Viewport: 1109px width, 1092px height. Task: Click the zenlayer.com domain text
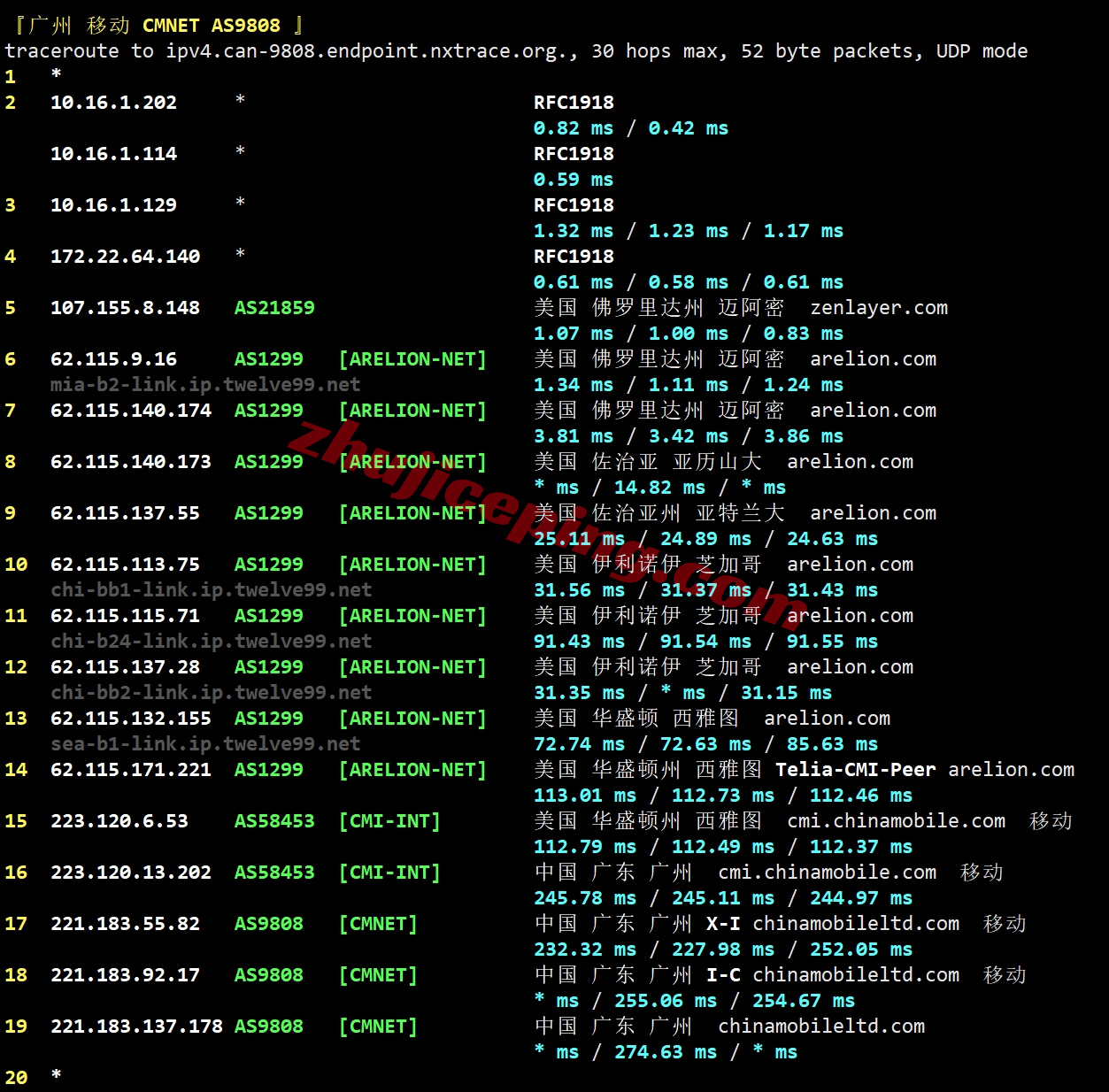coord(879,308)
